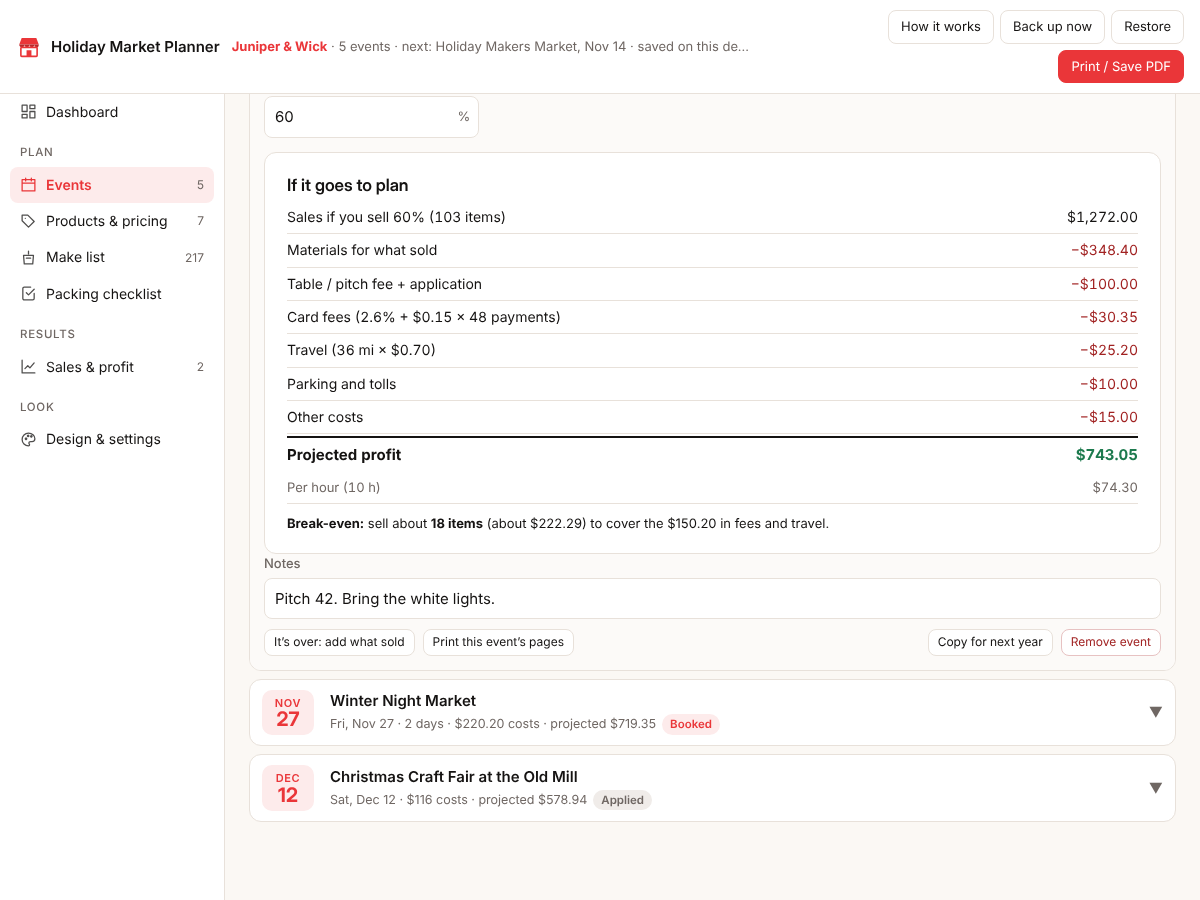Open Design & settings
1200x900 pixels.
(112, 439)
